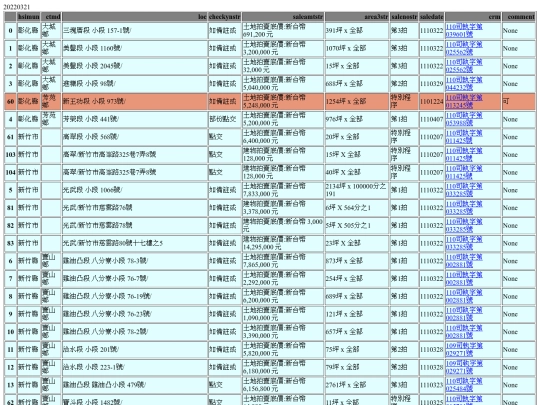Image resolution: width=540 pixels, height=405 pixels.
Task: Click the salenostr column header
Action: (x=404, y=17)
